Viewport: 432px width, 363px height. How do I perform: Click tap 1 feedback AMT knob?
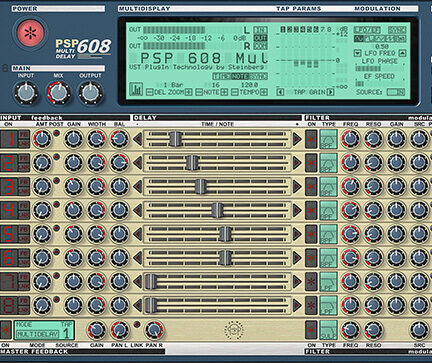(42, 139)
